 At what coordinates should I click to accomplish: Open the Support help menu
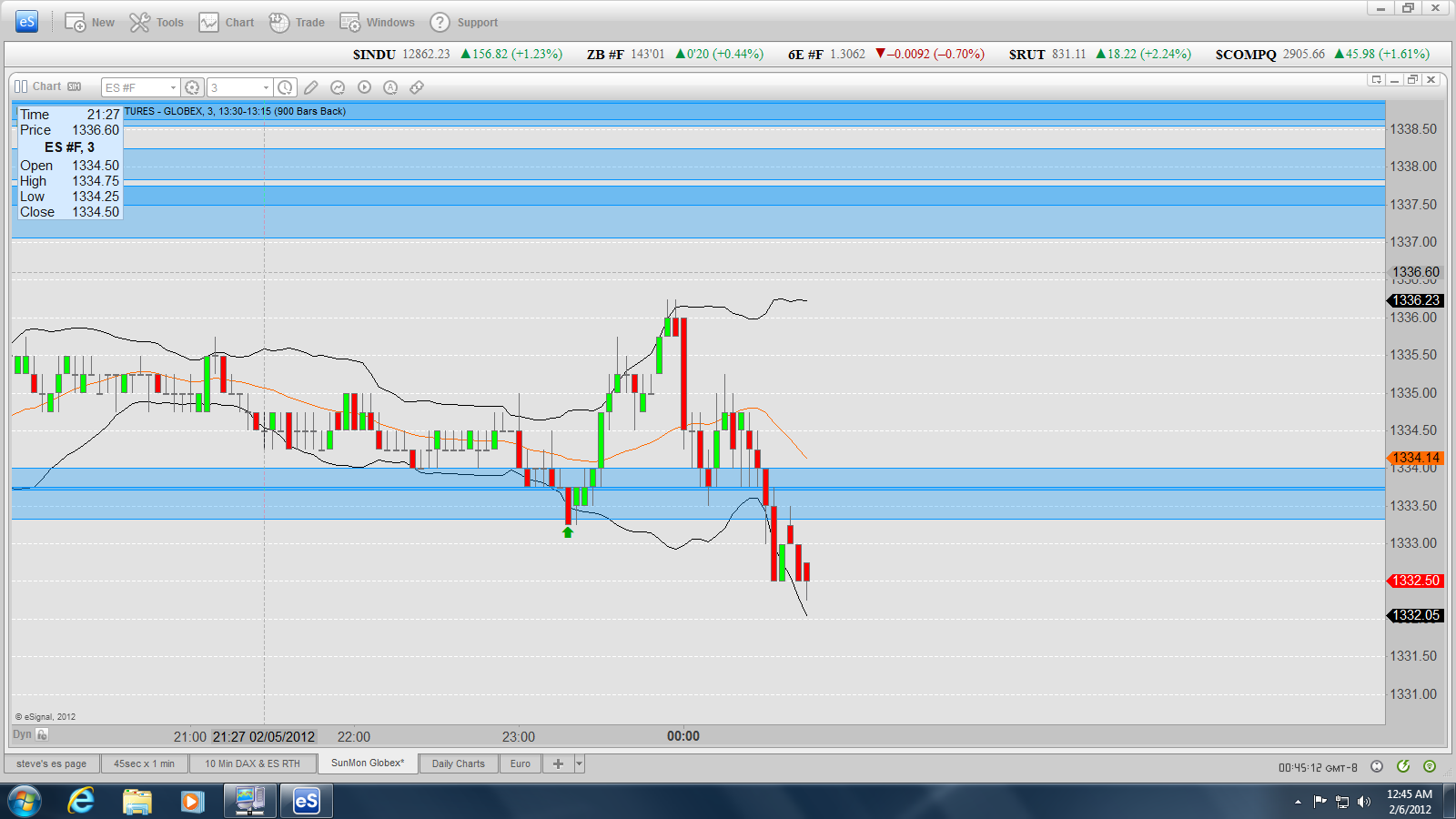(464, 23)
